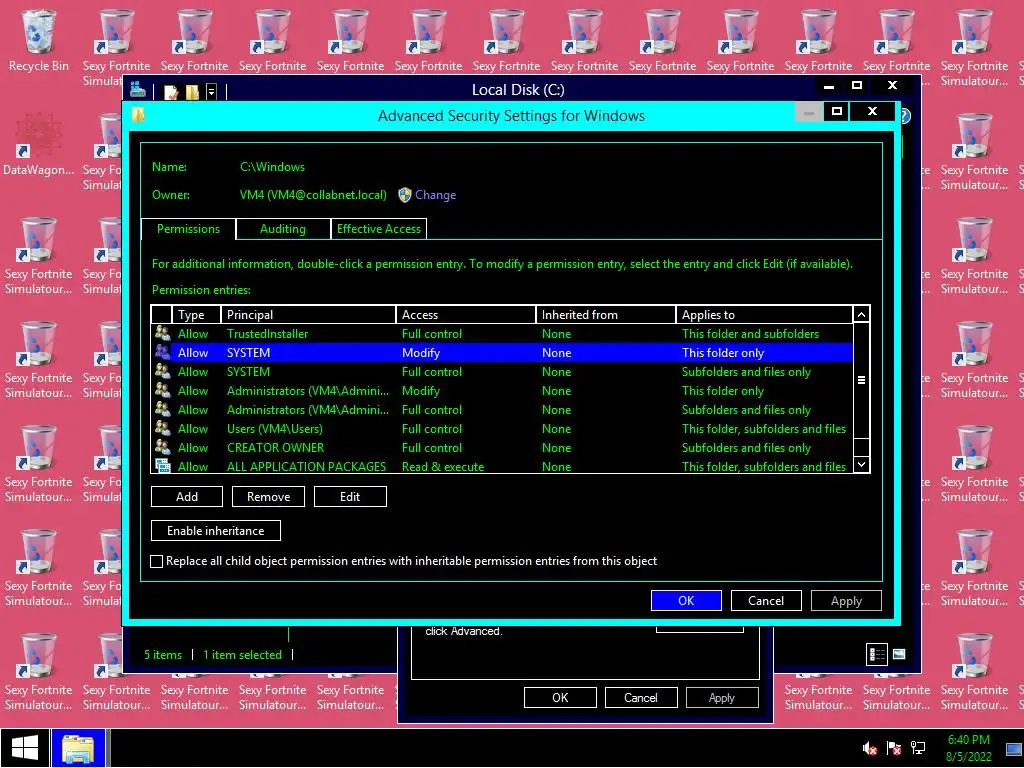The image size is (1024, 768).
Task: Open the DataWagon desktop shortcut
Action: pyautogui.click(x=39, y=144)
